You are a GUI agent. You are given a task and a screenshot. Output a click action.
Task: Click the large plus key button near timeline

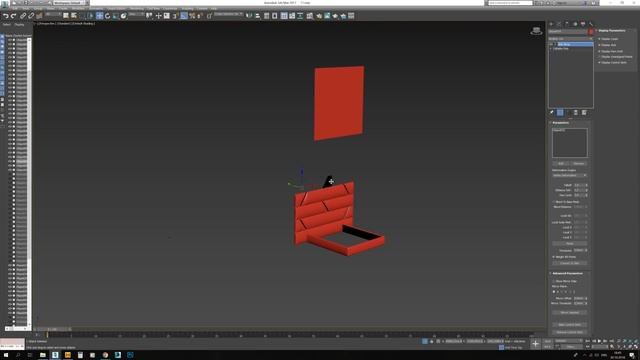click(535, 344)
